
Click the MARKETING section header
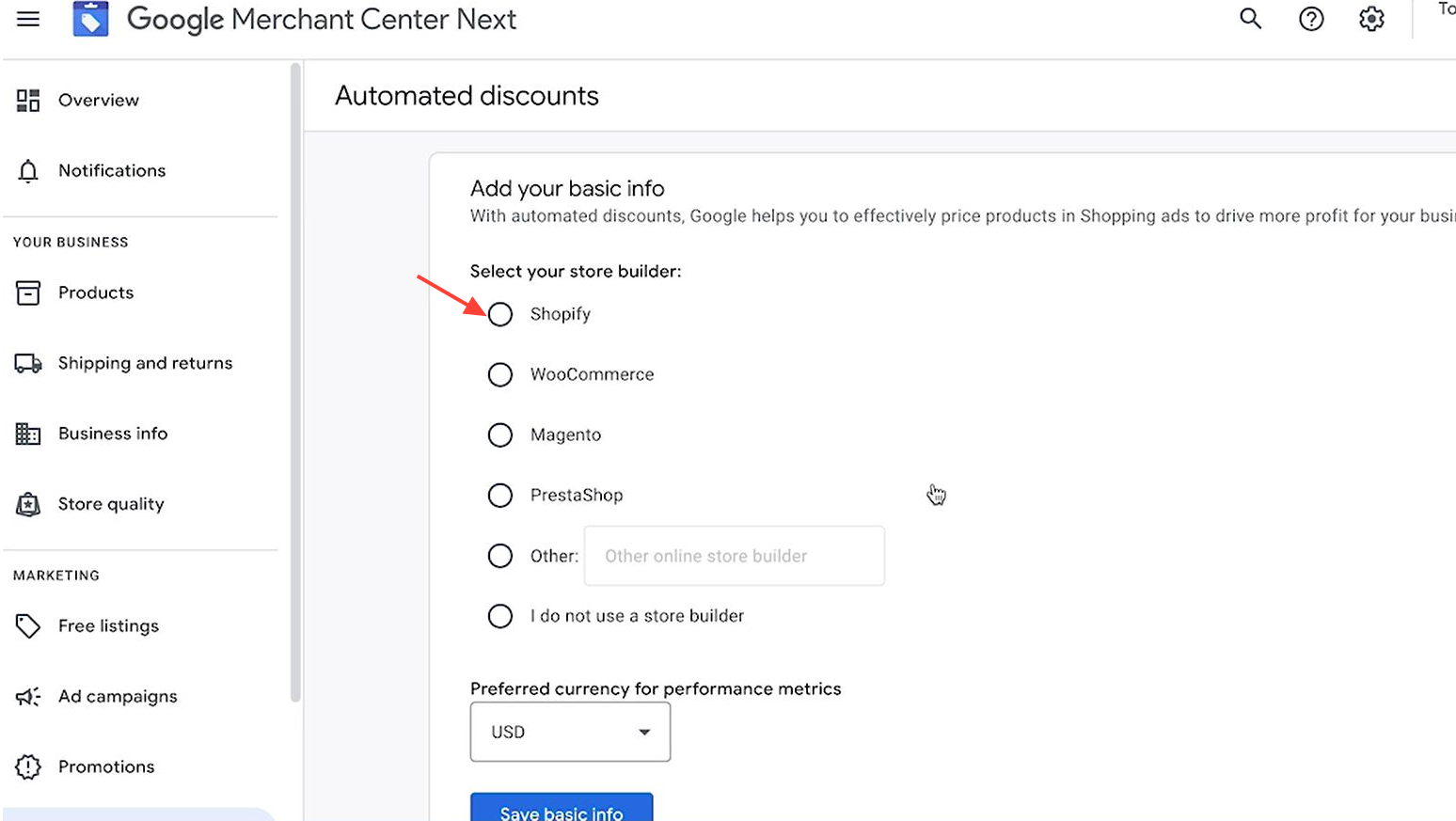56,576
